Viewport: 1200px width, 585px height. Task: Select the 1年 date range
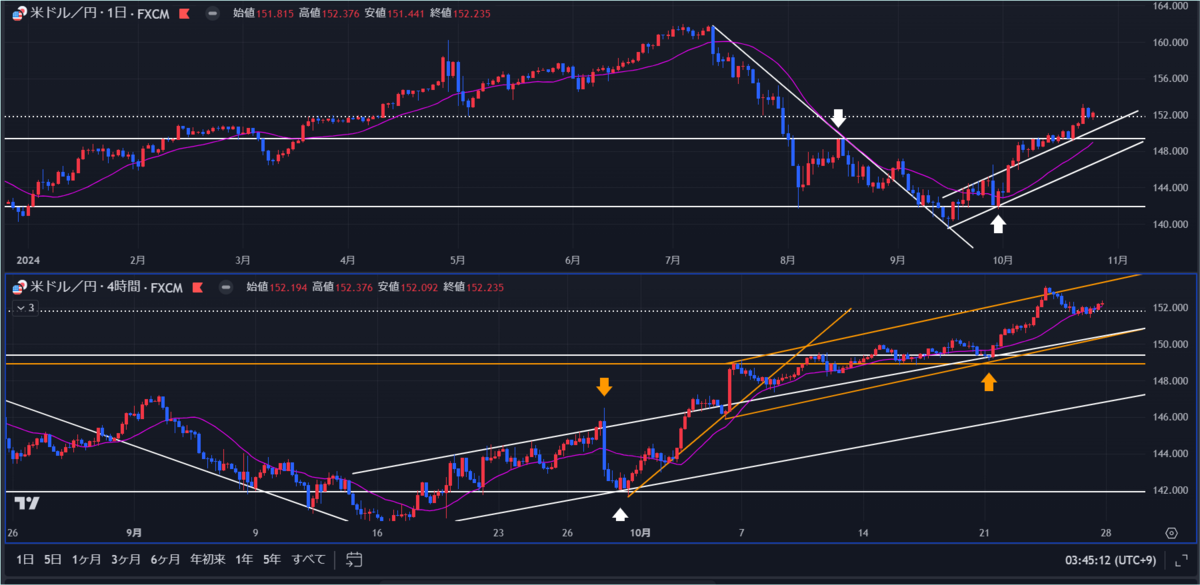tap(243, 561)
